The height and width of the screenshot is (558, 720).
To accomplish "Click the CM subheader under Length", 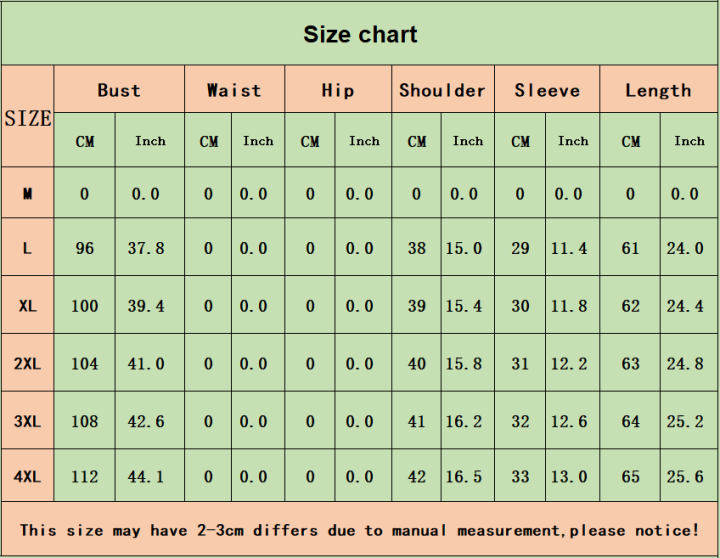I will (x=630, y=141).
